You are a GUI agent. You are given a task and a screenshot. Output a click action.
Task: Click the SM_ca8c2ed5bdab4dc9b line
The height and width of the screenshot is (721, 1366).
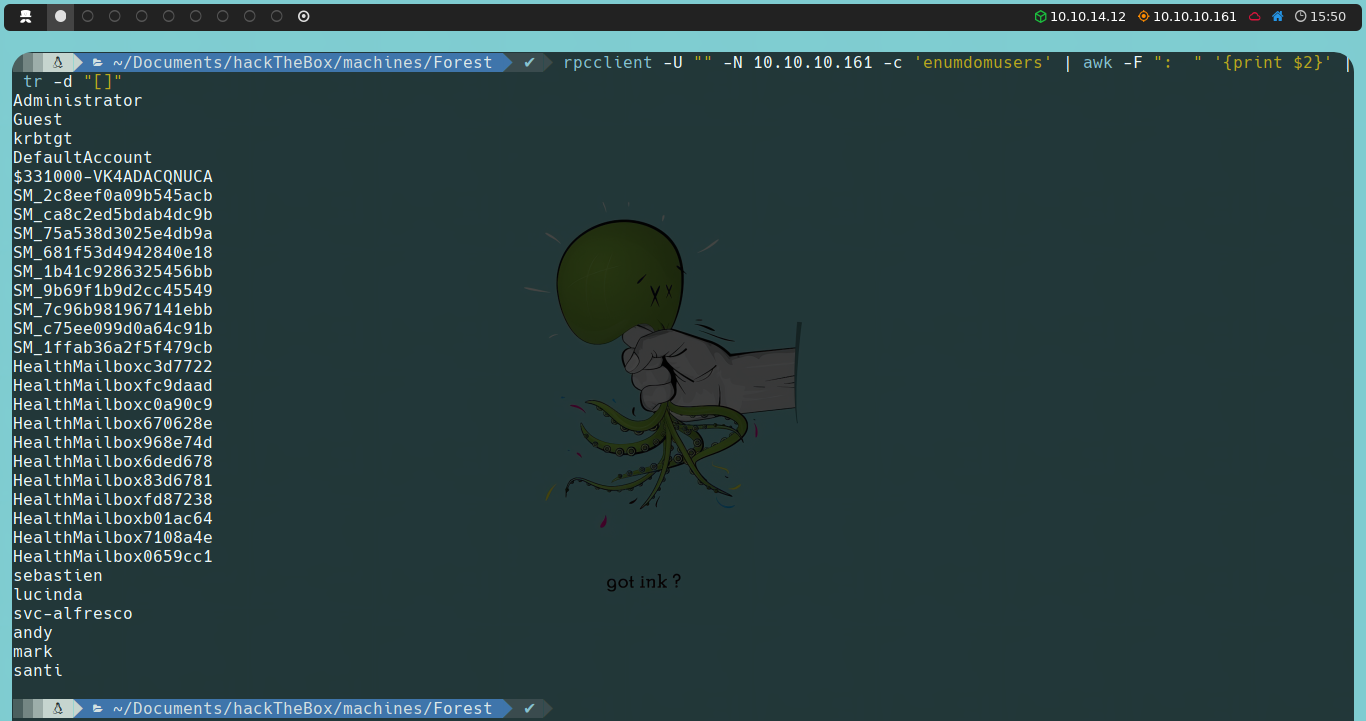tap(113, 214)
